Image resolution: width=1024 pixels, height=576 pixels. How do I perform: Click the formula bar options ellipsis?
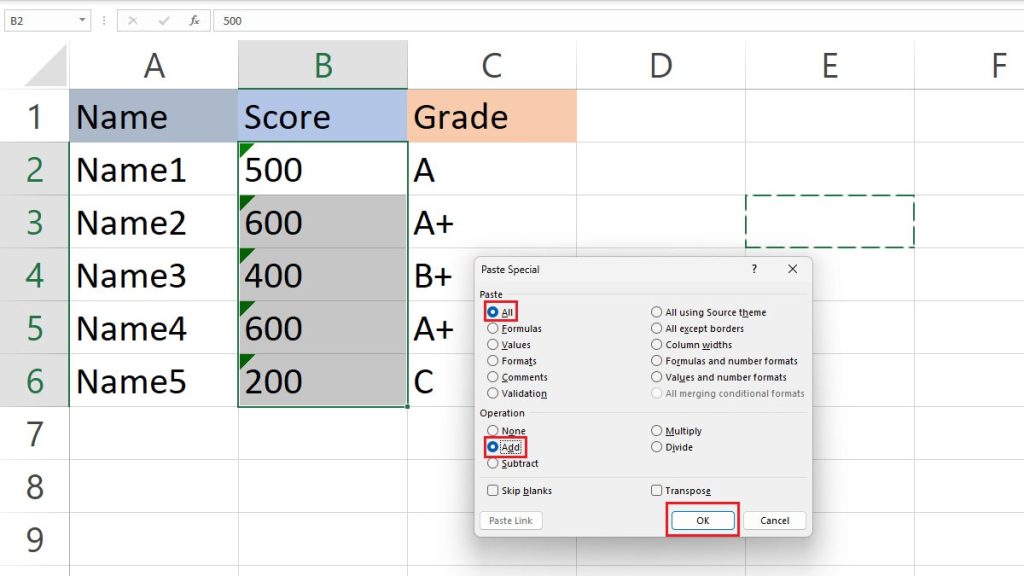click(x=104, y=20)
